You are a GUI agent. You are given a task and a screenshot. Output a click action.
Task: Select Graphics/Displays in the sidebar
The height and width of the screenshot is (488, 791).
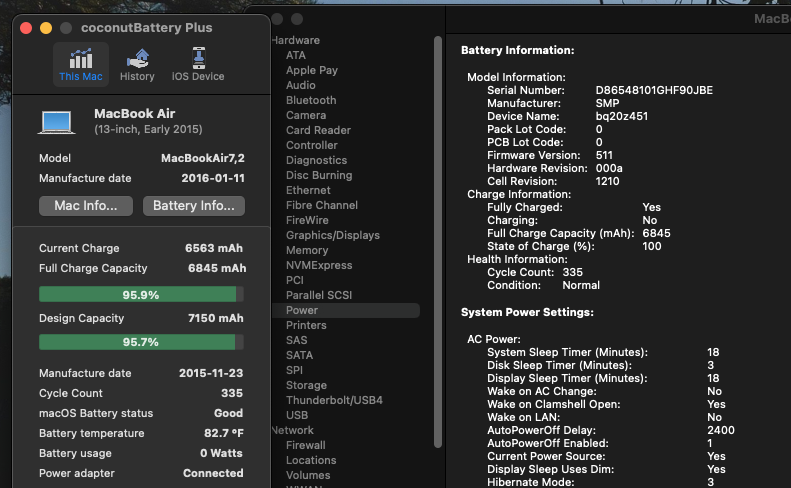click(x=332, y=235)
